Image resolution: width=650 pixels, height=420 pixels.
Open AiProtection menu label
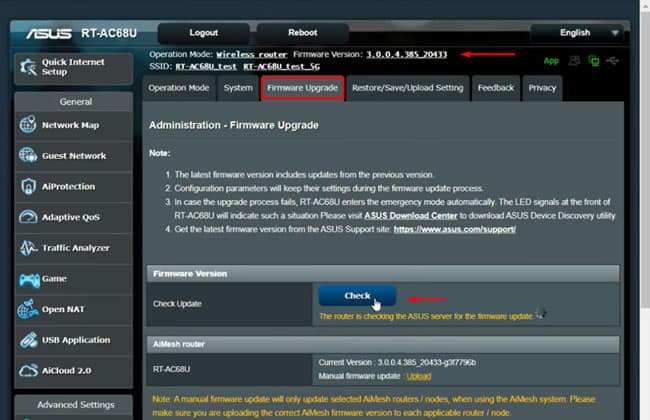68,187
